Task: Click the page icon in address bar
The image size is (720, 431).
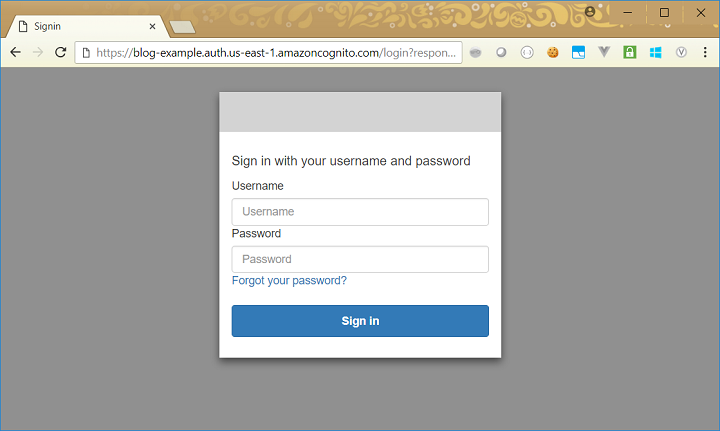Action: [x=86, y=52]
